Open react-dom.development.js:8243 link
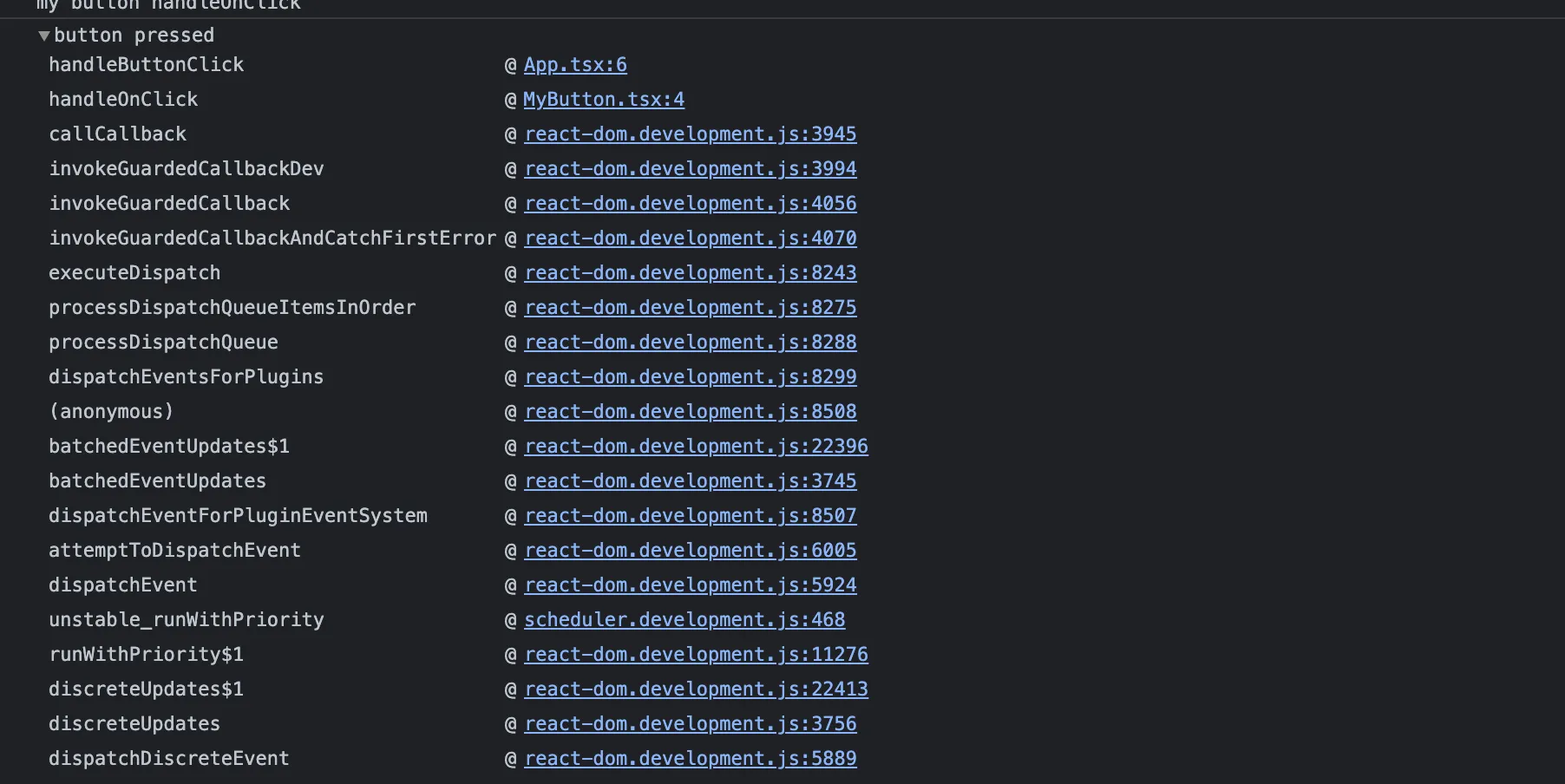Image resolution: width=1565 pixels, height=784 pixels. (690, 273)
